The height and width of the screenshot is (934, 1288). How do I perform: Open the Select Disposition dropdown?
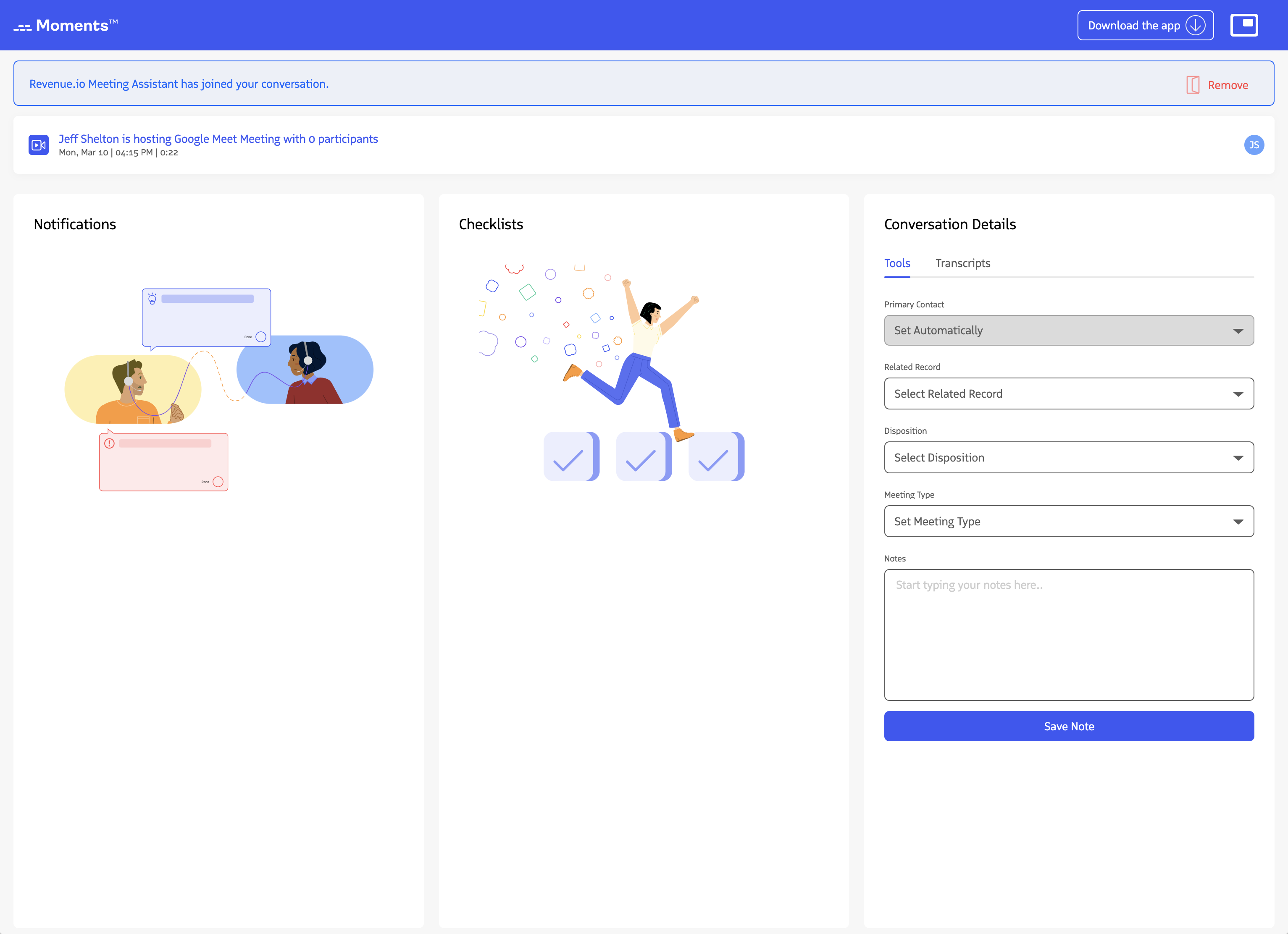pyautogui.click(x=1068, y=458)
